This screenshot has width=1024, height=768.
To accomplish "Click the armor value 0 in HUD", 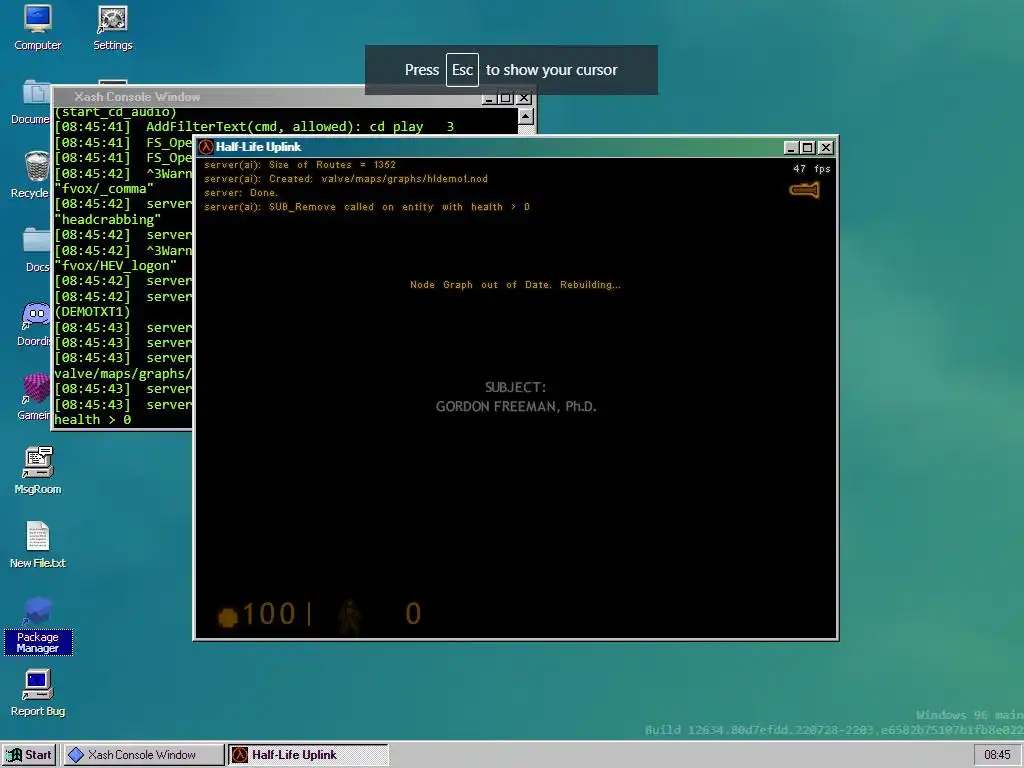I will [413, 614].
